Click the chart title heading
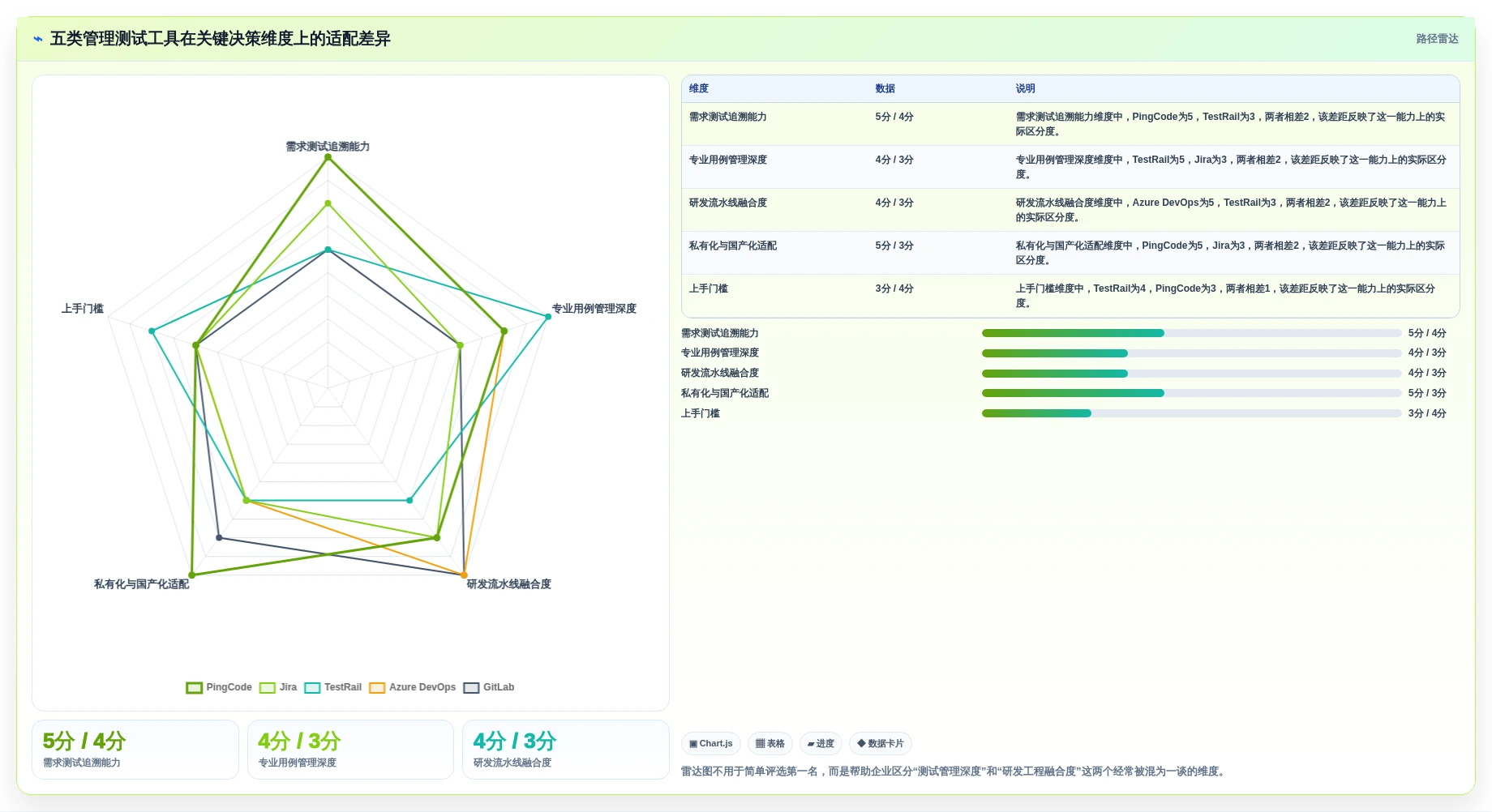The image size is (1492, 812). [221, 39]
